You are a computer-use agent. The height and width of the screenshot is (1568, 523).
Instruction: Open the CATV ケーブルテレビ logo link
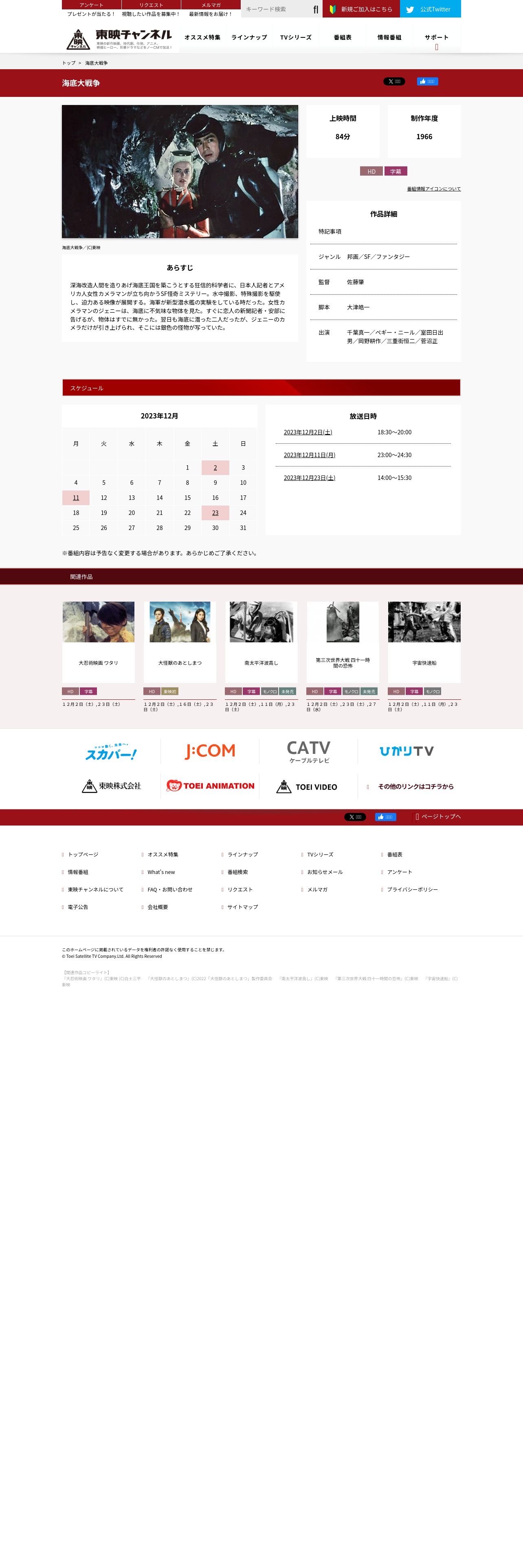point(309,751)
